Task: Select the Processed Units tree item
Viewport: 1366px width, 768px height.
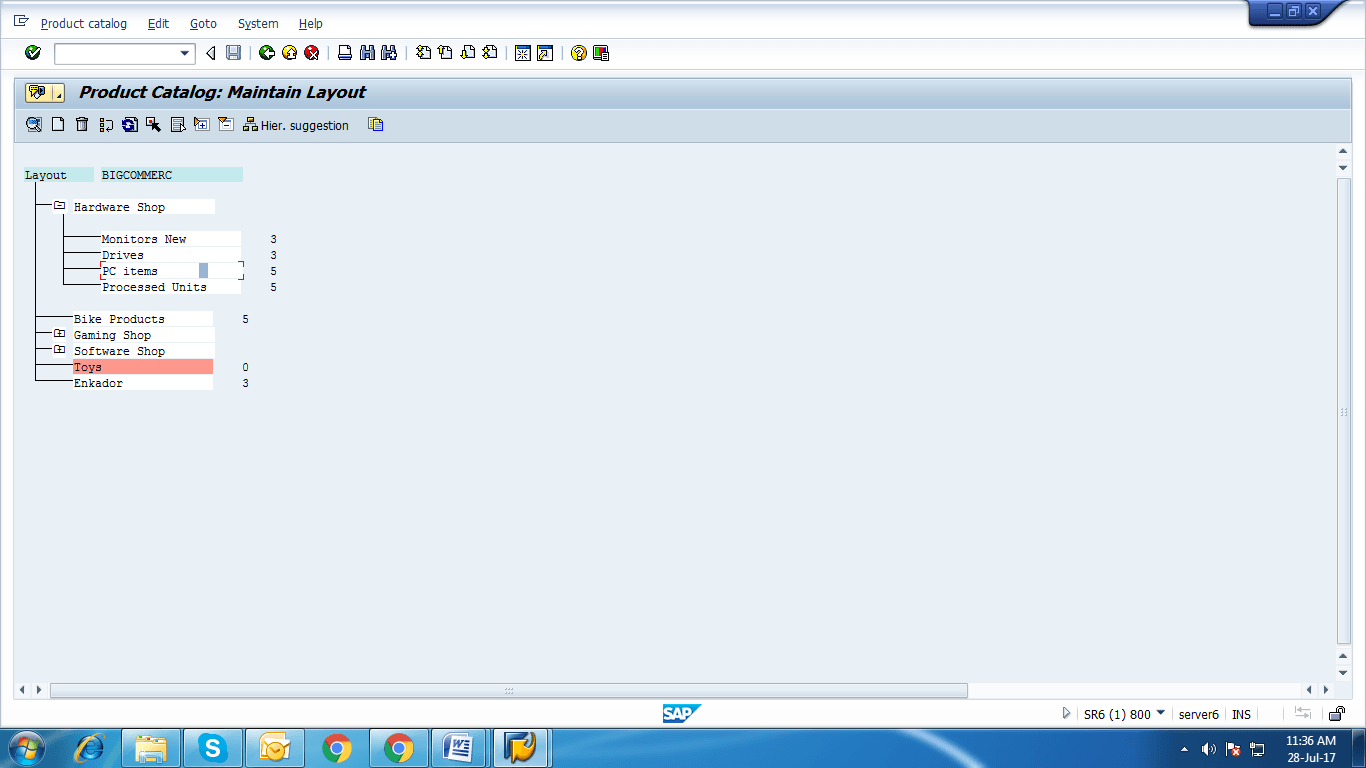Action: (x=171, y=287)
